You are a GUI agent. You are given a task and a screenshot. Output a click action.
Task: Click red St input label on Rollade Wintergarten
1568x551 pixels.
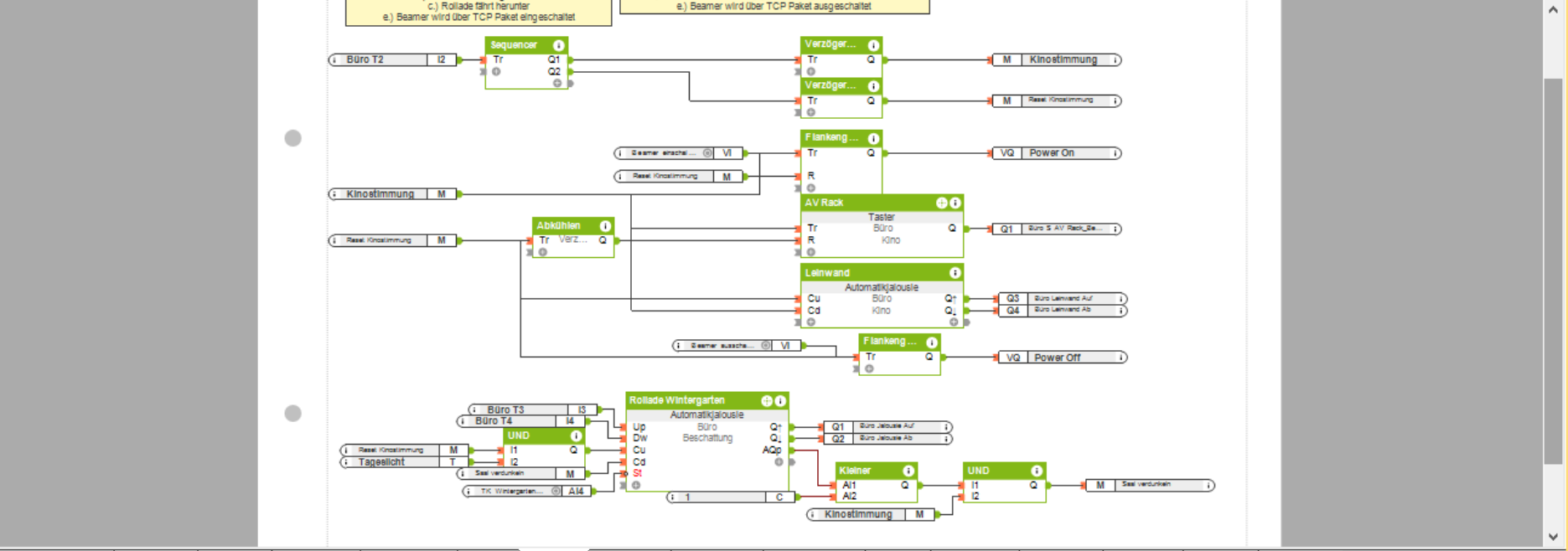pos(638,474)
